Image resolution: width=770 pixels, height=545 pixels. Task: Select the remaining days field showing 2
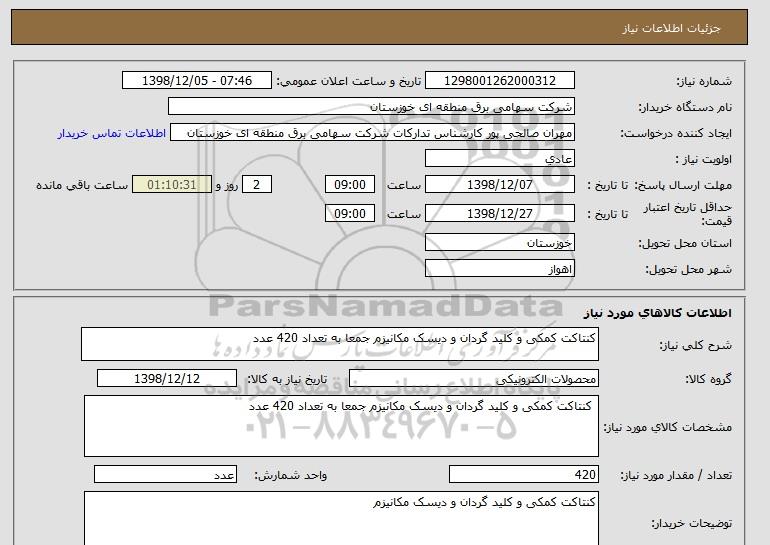258,185
